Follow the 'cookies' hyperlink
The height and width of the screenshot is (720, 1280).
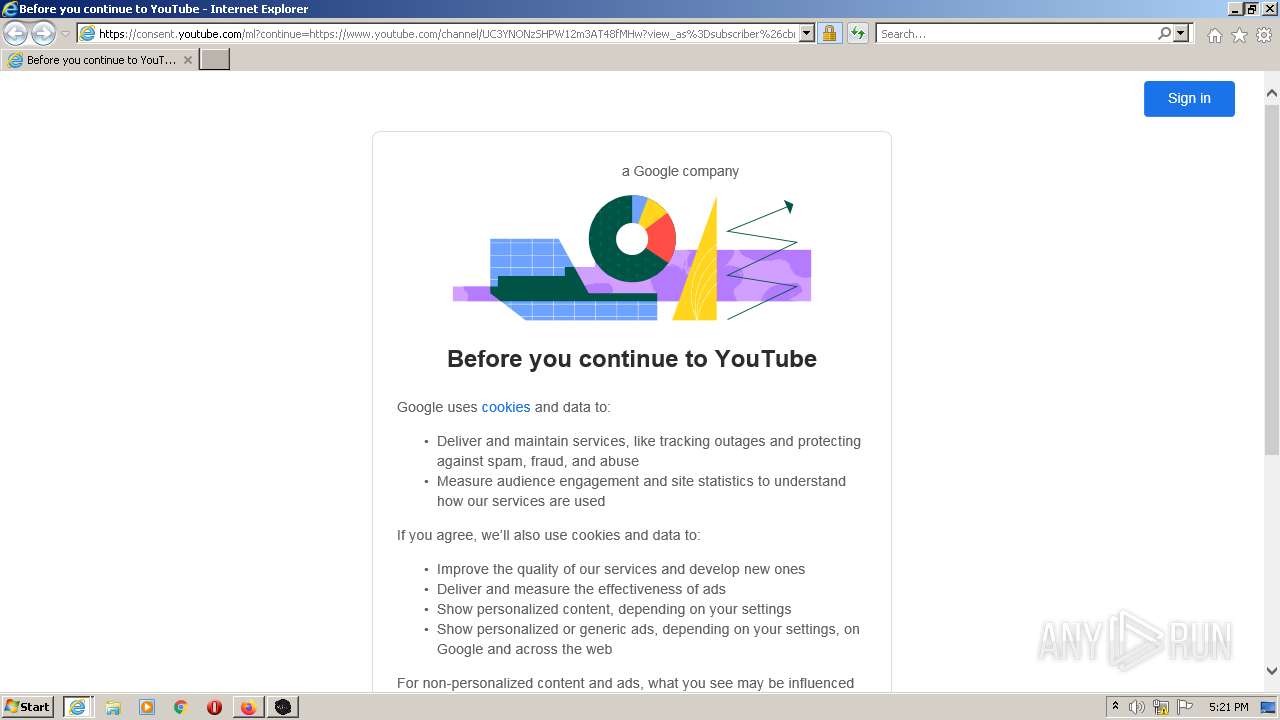click(x=506, y=407)
